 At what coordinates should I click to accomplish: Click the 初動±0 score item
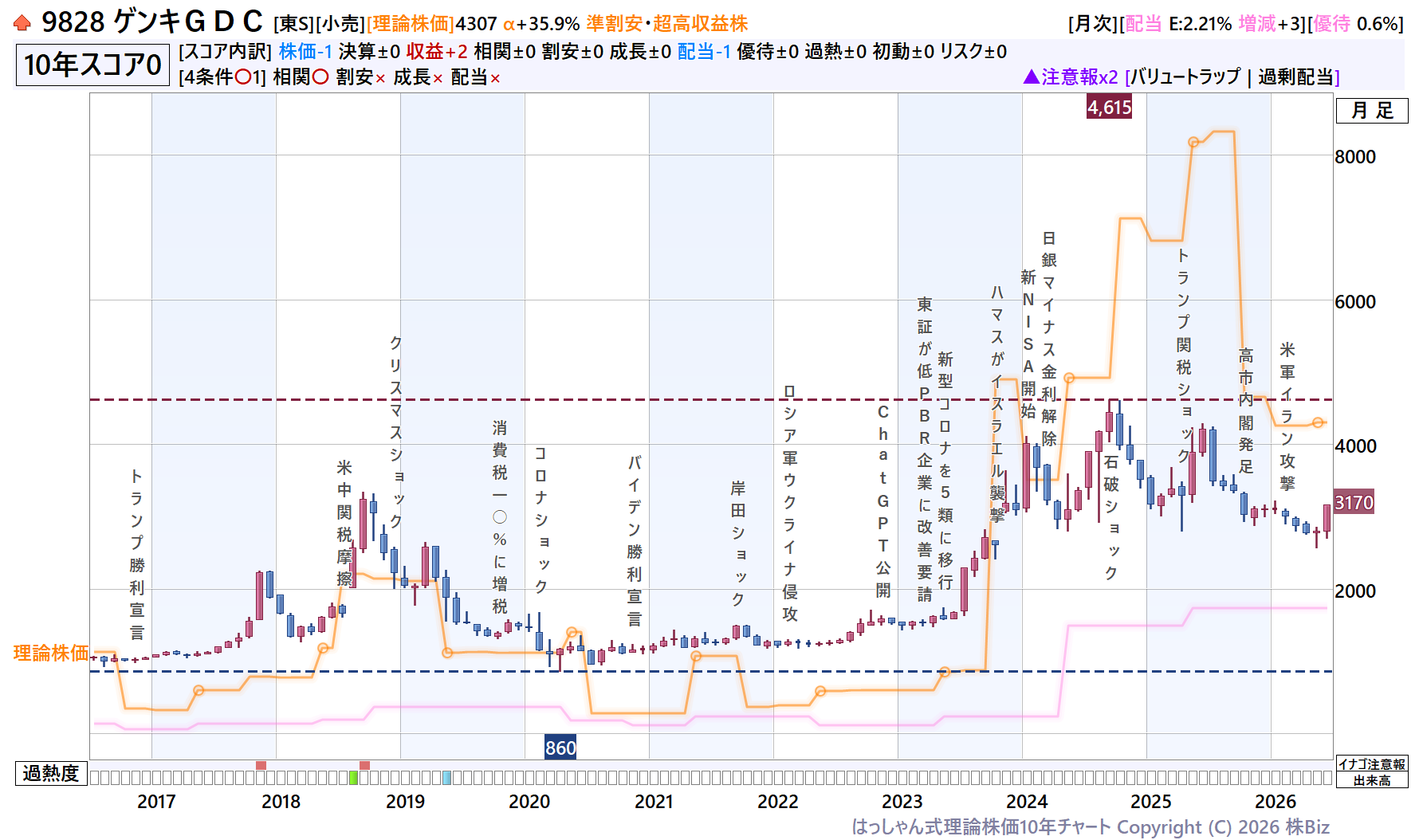pos(903,52)
